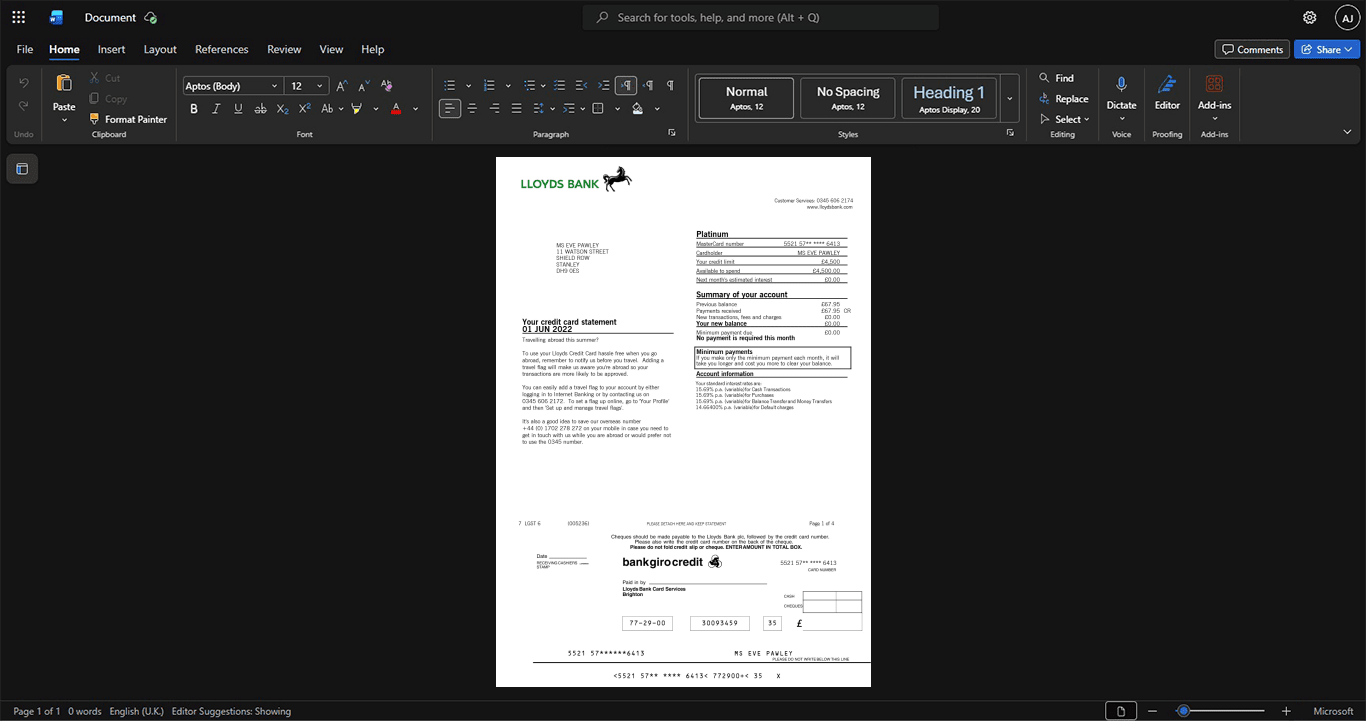The image size is (1366, 721).
Task: Select the Format Painter tool
Action: 128,119
